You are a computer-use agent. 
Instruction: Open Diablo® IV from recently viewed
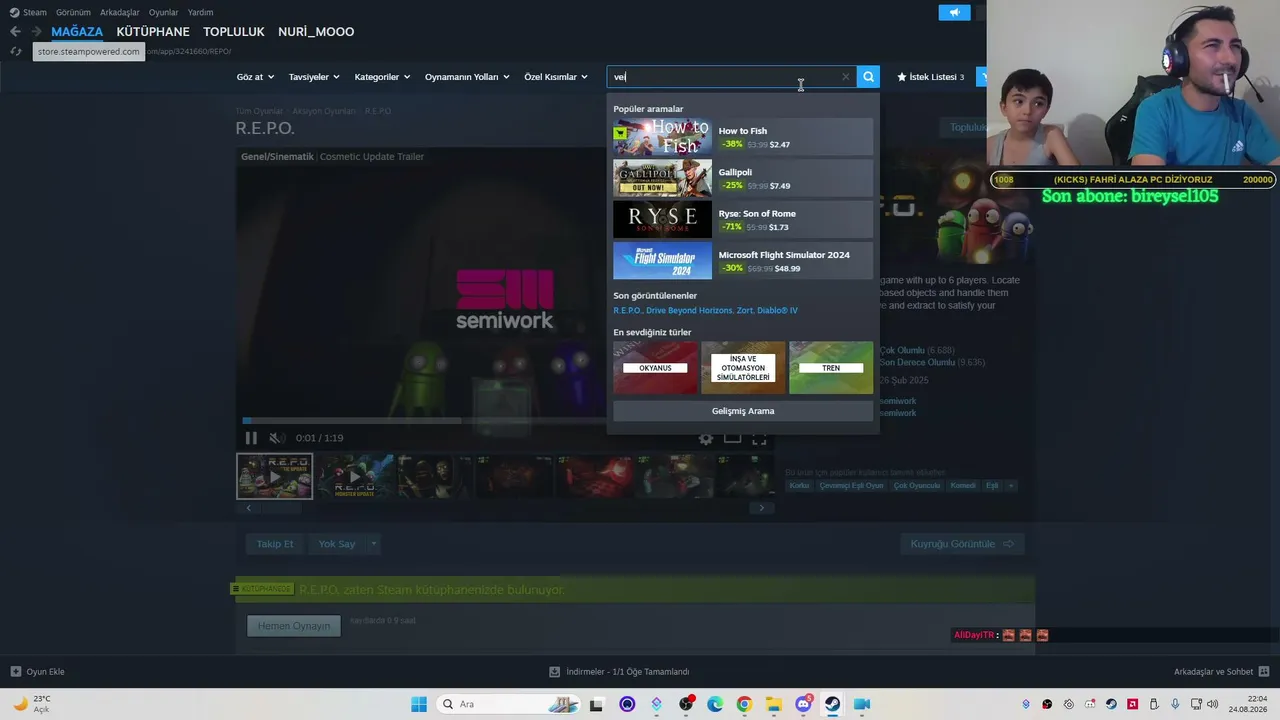[778, 311]
